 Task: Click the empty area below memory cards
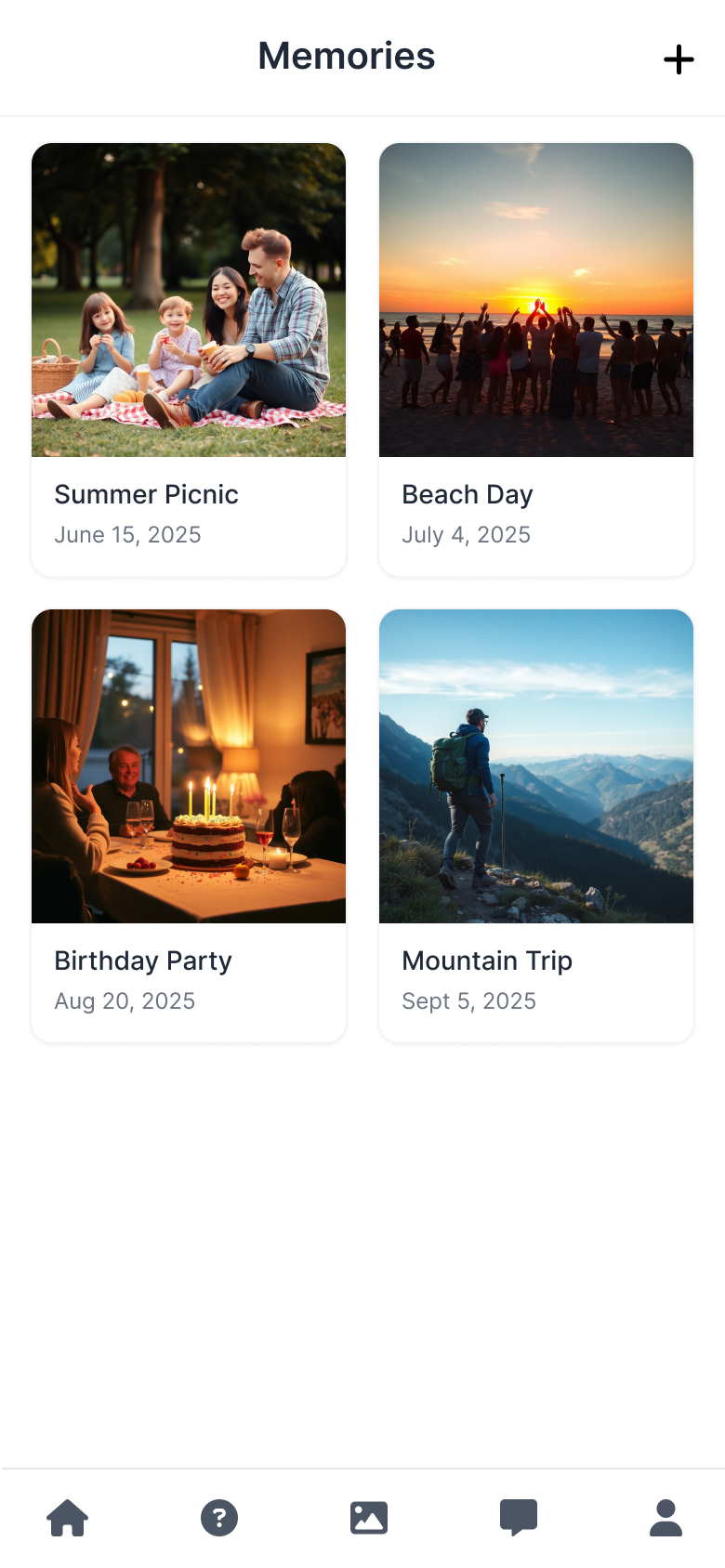(362, 1254)
